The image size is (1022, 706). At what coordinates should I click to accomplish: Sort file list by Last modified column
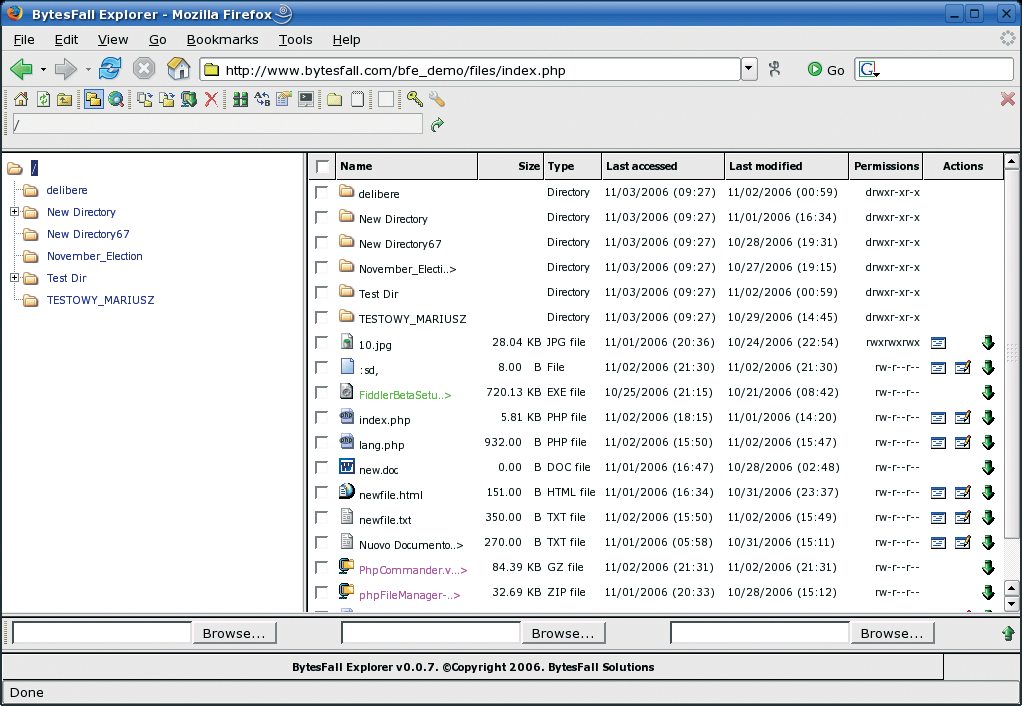(786, 166)
